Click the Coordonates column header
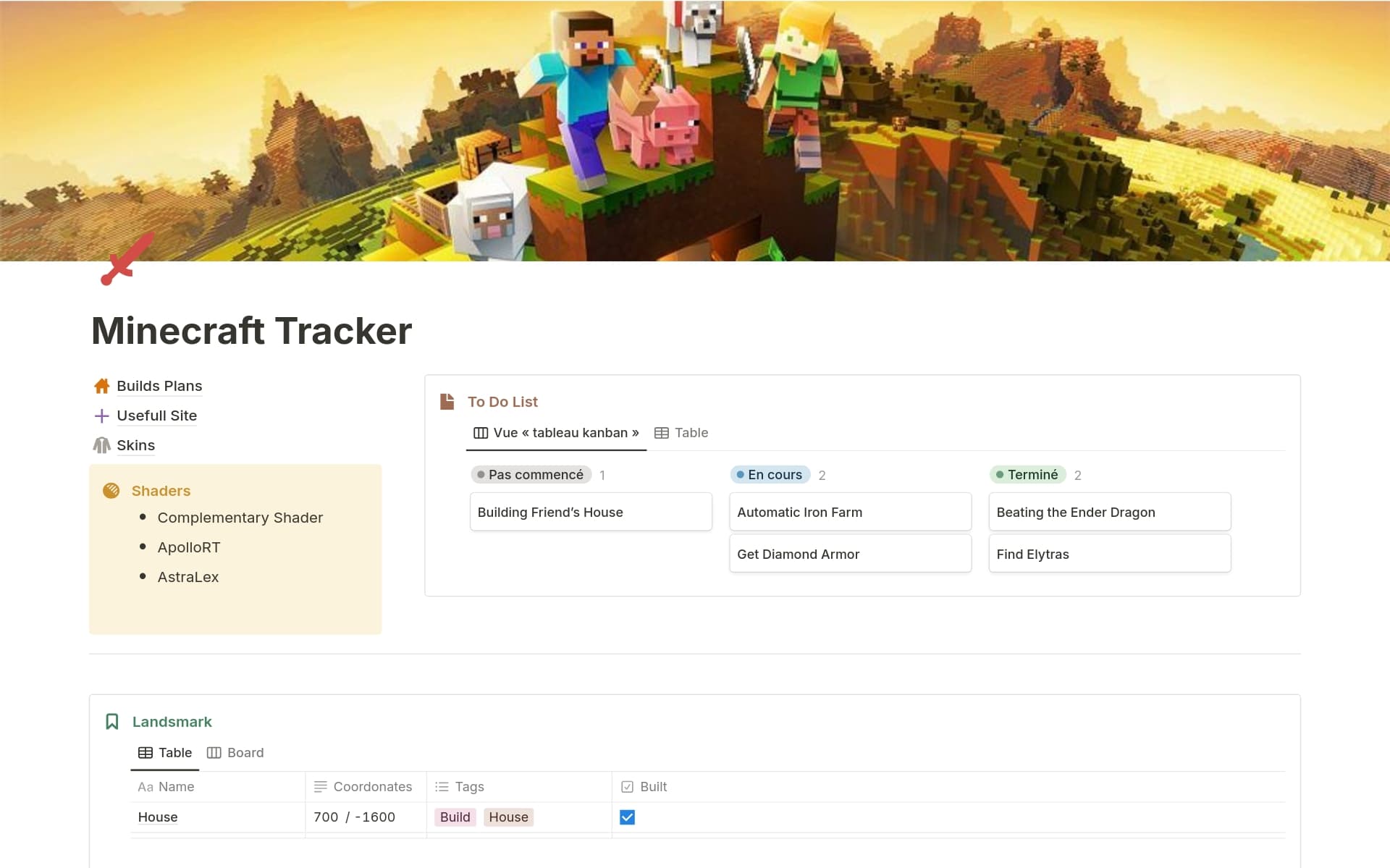This screenshot has height=868, width=1390. point(366,787)
